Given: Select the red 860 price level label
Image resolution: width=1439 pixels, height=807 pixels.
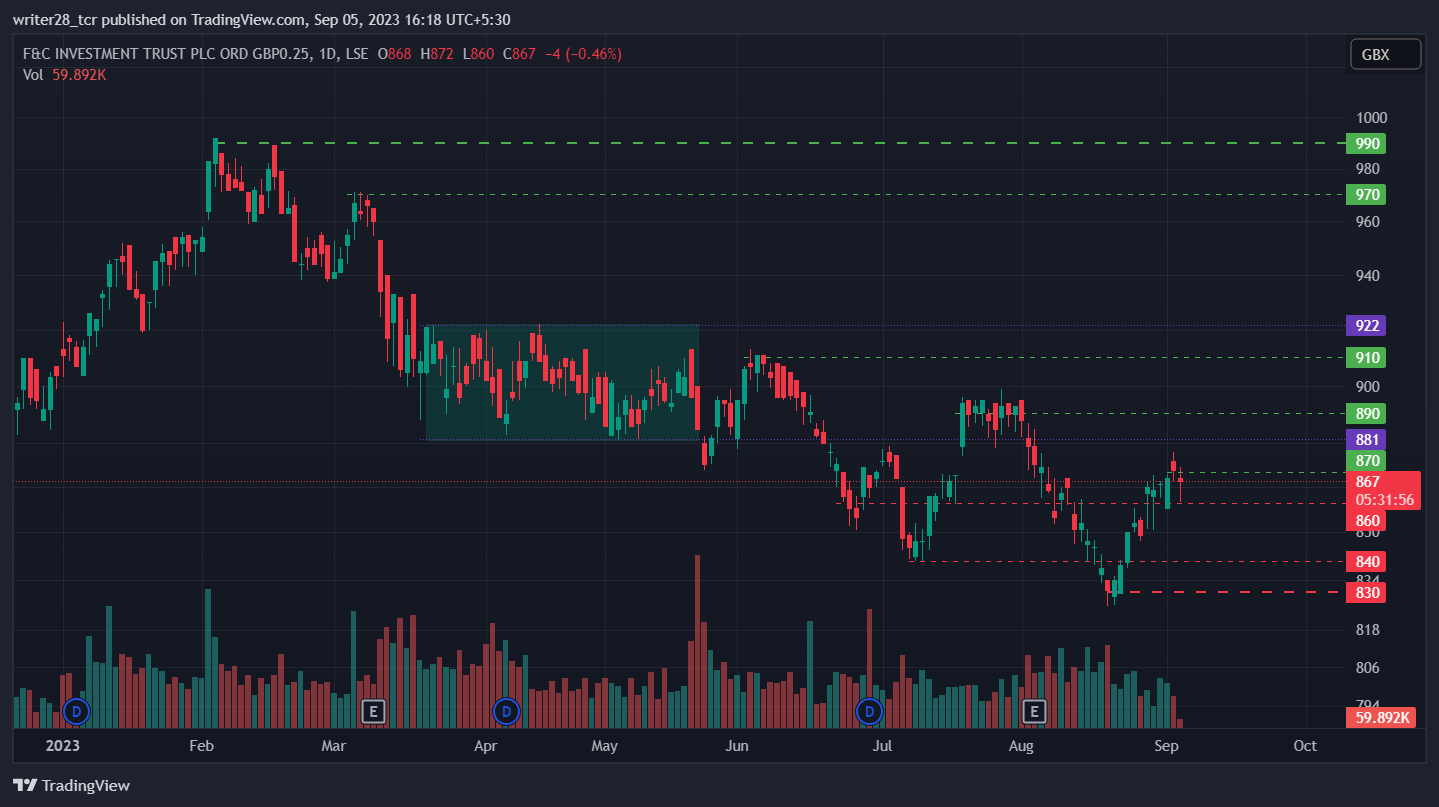Looking at the screenshot, I should (1368, 520).
